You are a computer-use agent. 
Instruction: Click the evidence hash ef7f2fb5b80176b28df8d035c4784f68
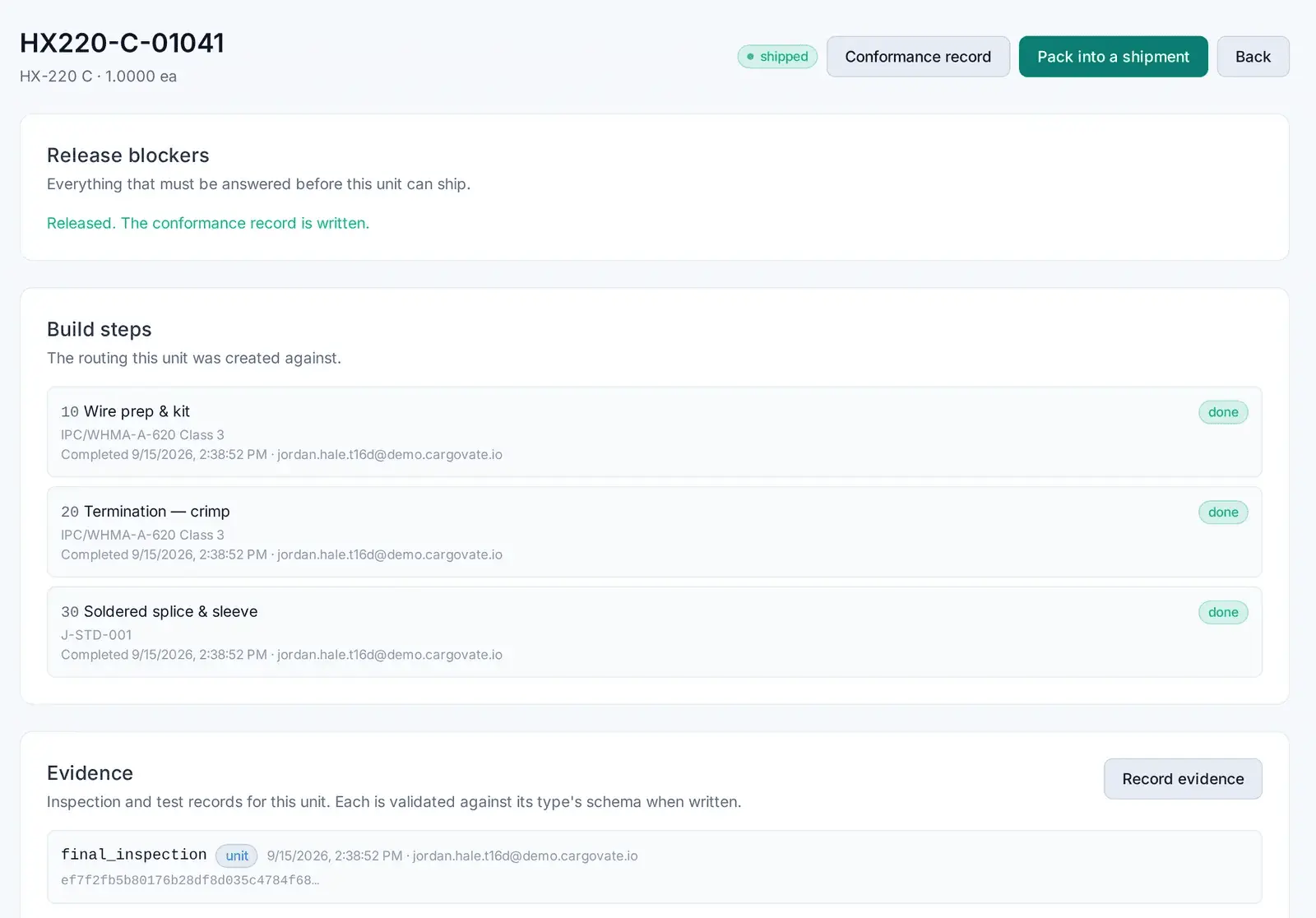[x=190, y=880]
